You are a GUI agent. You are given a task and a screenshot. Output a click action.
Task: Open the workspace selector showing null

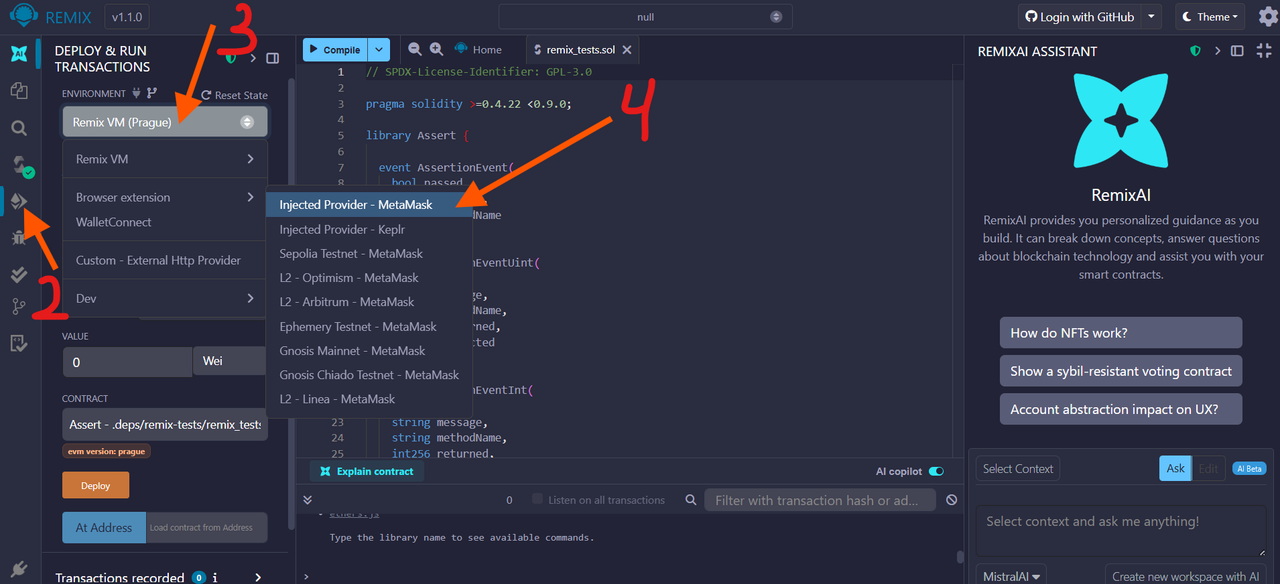point(645,17)
